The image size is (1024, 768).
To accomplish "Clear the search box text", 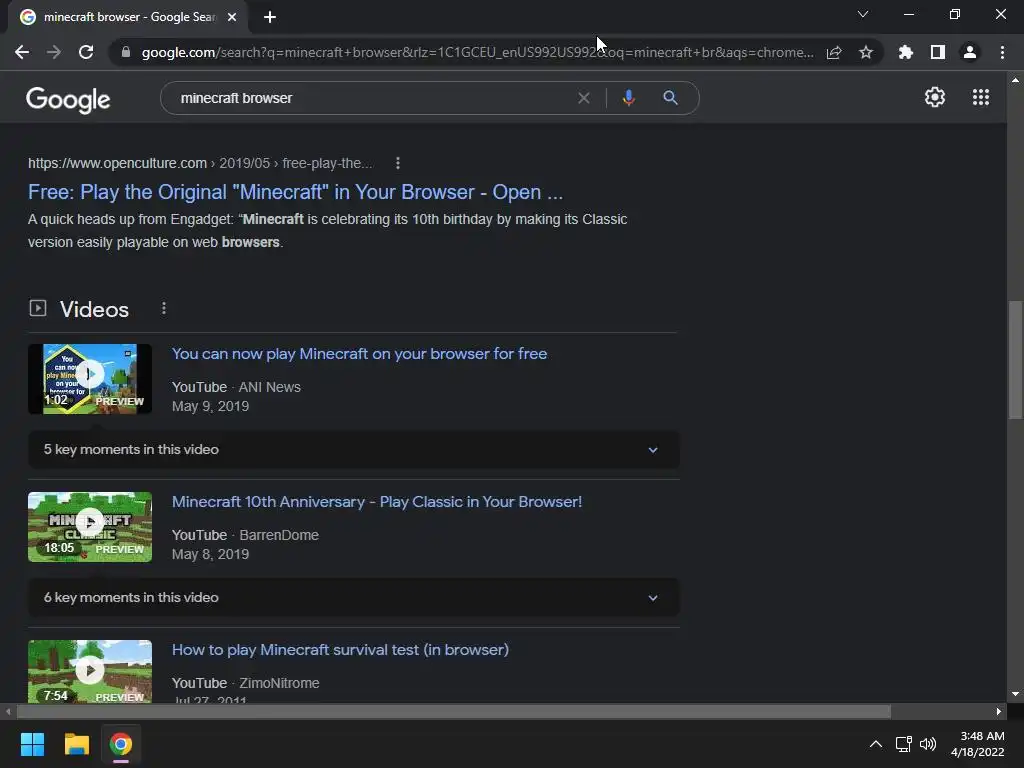I will [x=584, y=98].
